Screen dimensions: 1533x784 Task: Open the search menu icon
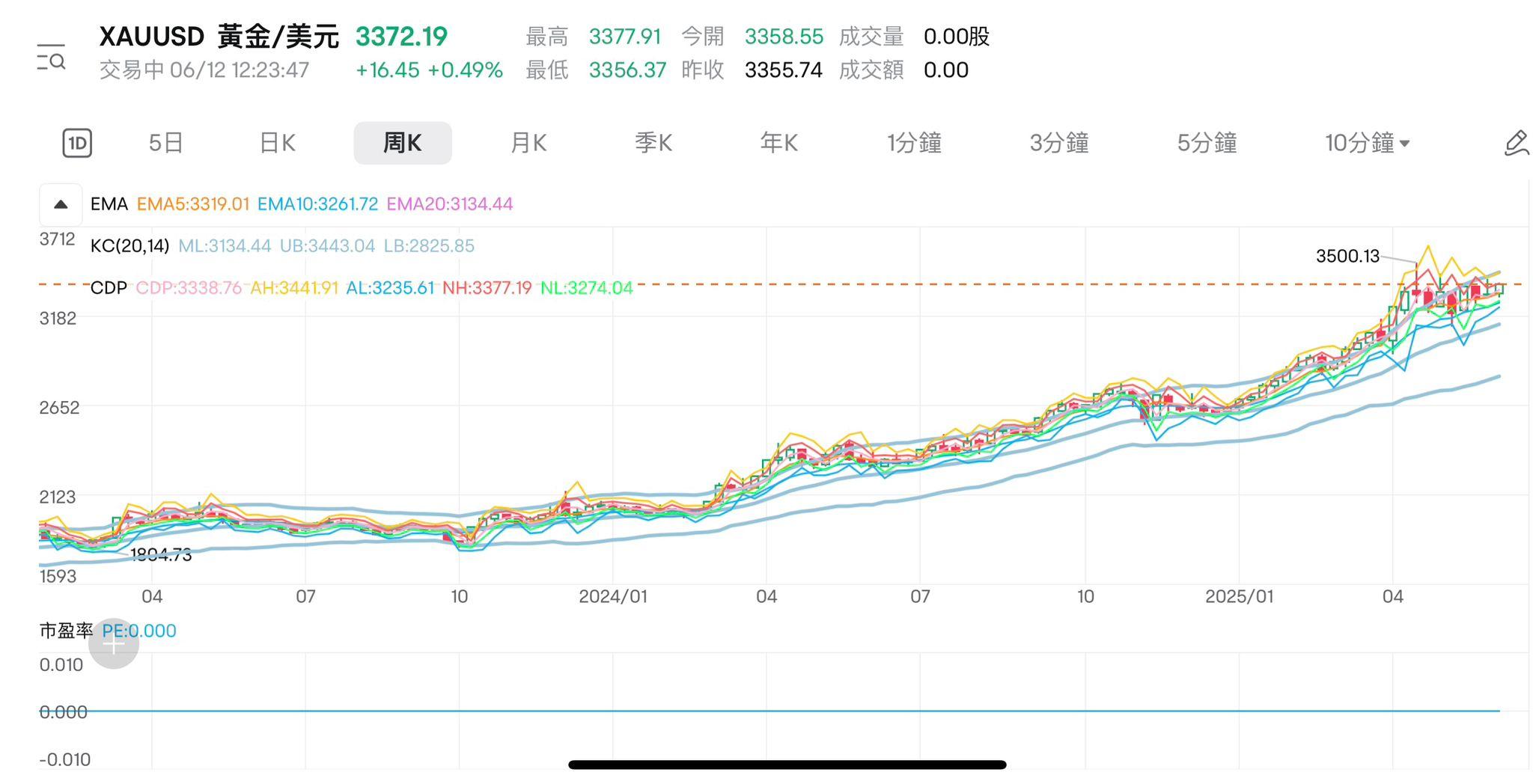pyautogui.click(x=51, y=58)
